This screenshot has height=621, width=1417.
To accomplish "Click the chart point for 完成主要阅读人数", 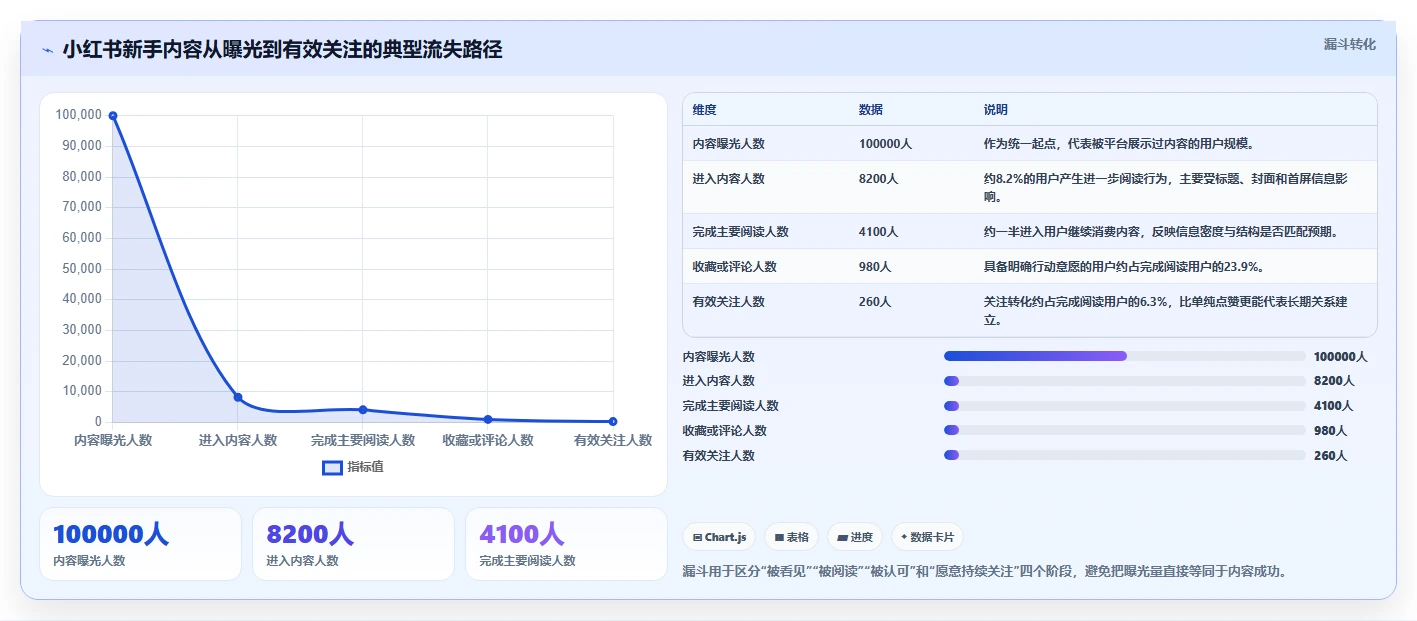I will [363, 410].
